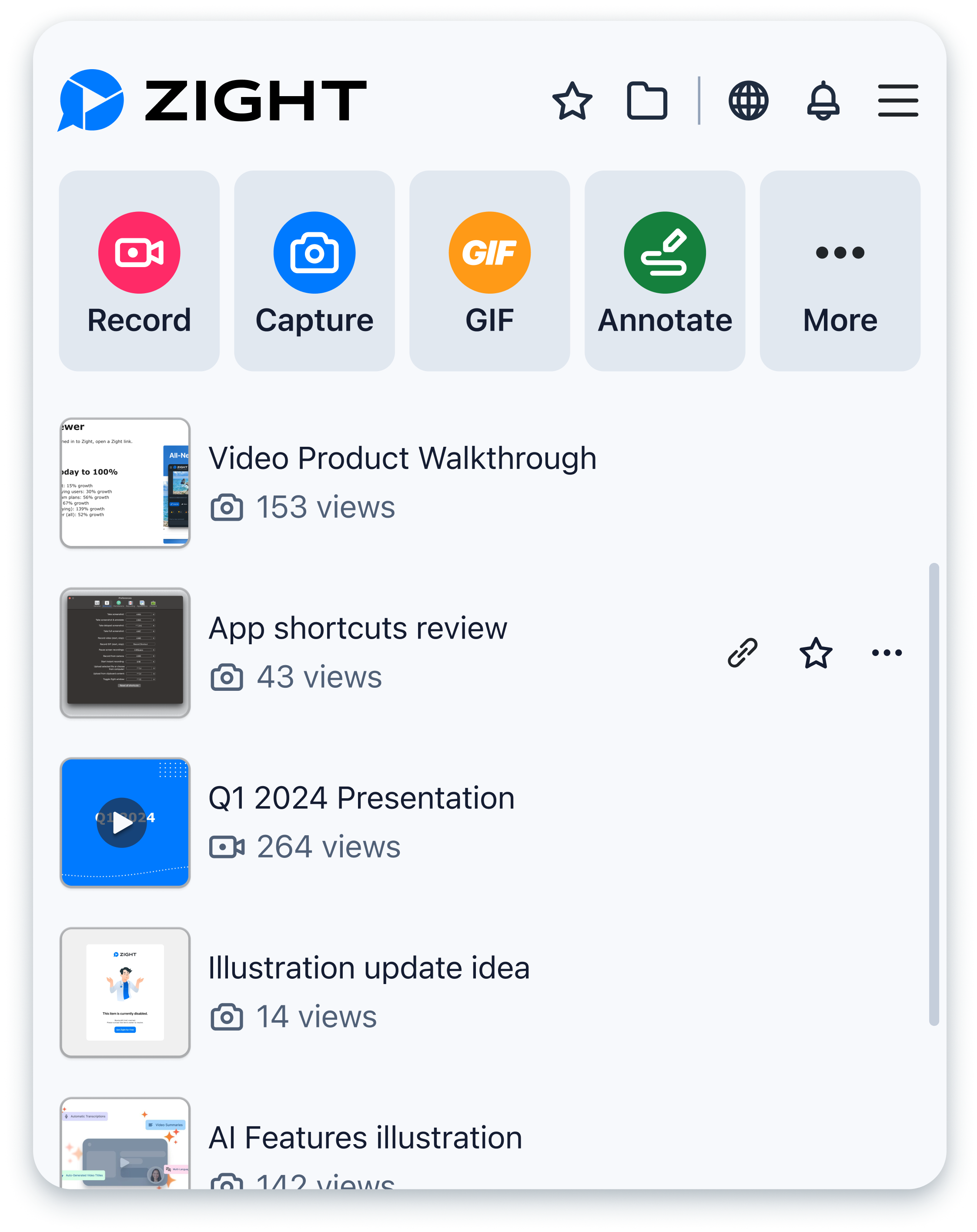Play the Q1 2024 Presentation video

[x=122, y=823]
